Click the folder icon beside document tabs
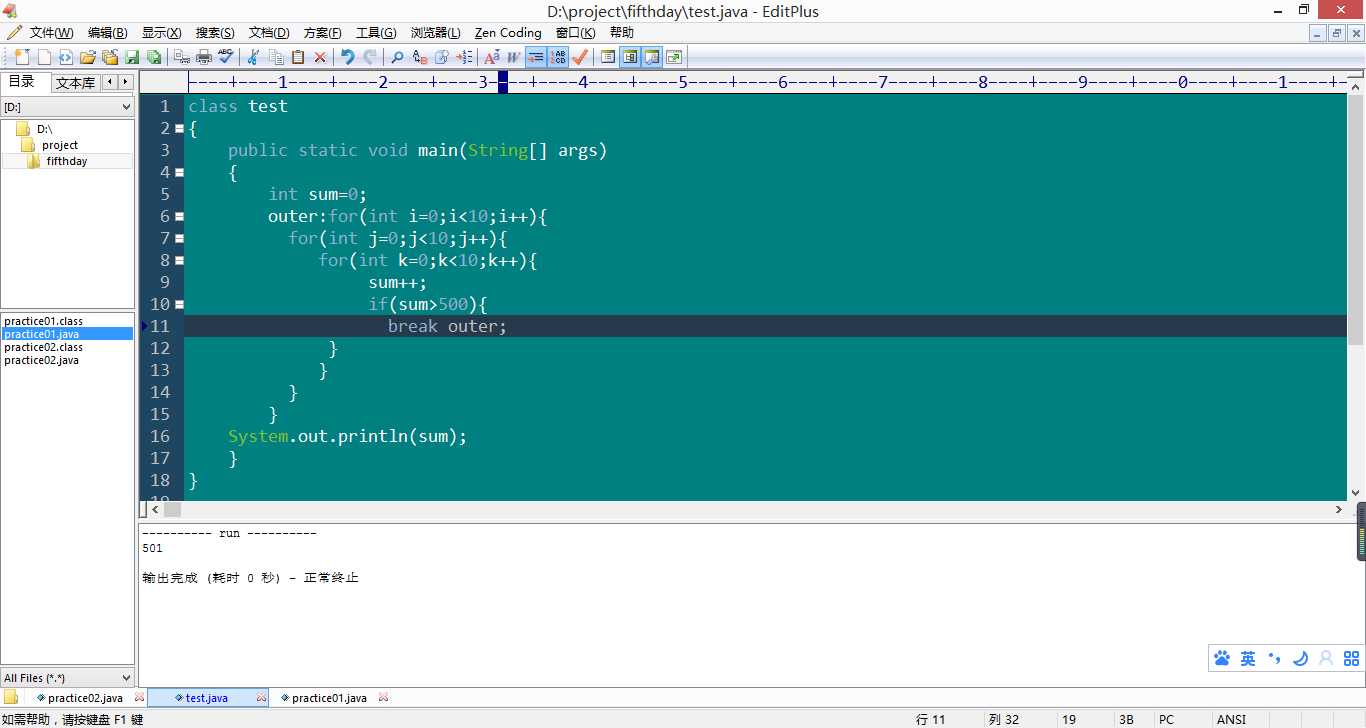 (x=10, y=697)
